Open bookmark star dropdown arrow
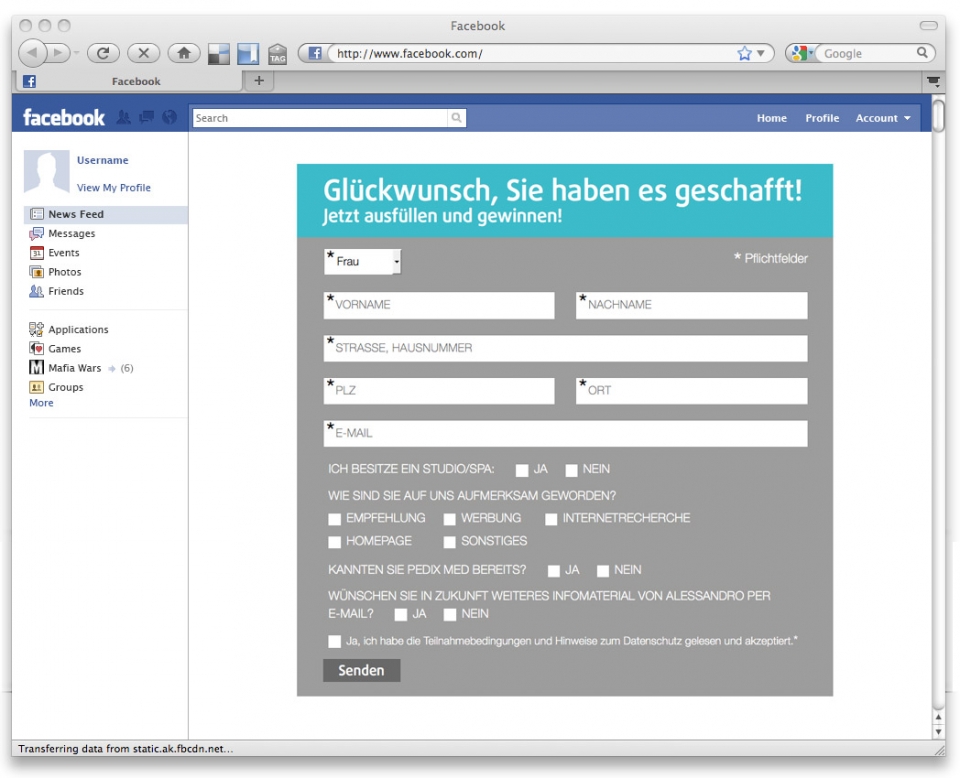 (x=760, y=53)
